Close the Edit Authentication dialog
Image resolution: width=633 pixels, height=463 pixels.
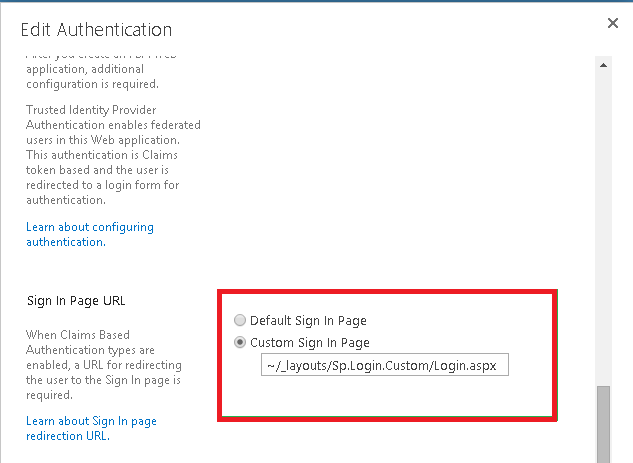click(612, 23)
